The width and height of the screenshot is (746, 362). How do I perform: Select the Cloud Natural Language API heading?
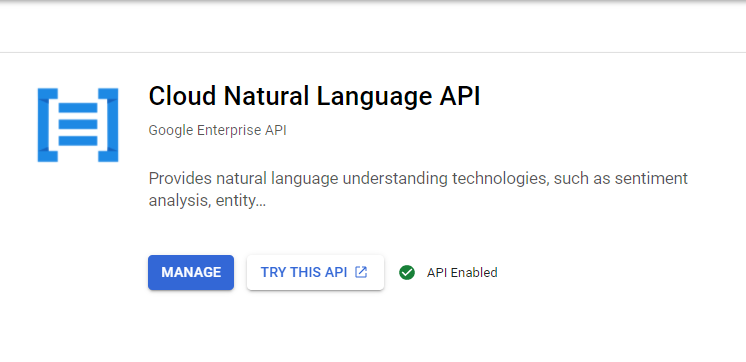[x=314, y=96]
